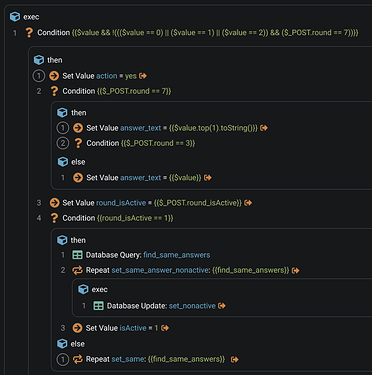Click the Repeat loop icon for set_same_answer_nonactive

[x=77, y=270]
